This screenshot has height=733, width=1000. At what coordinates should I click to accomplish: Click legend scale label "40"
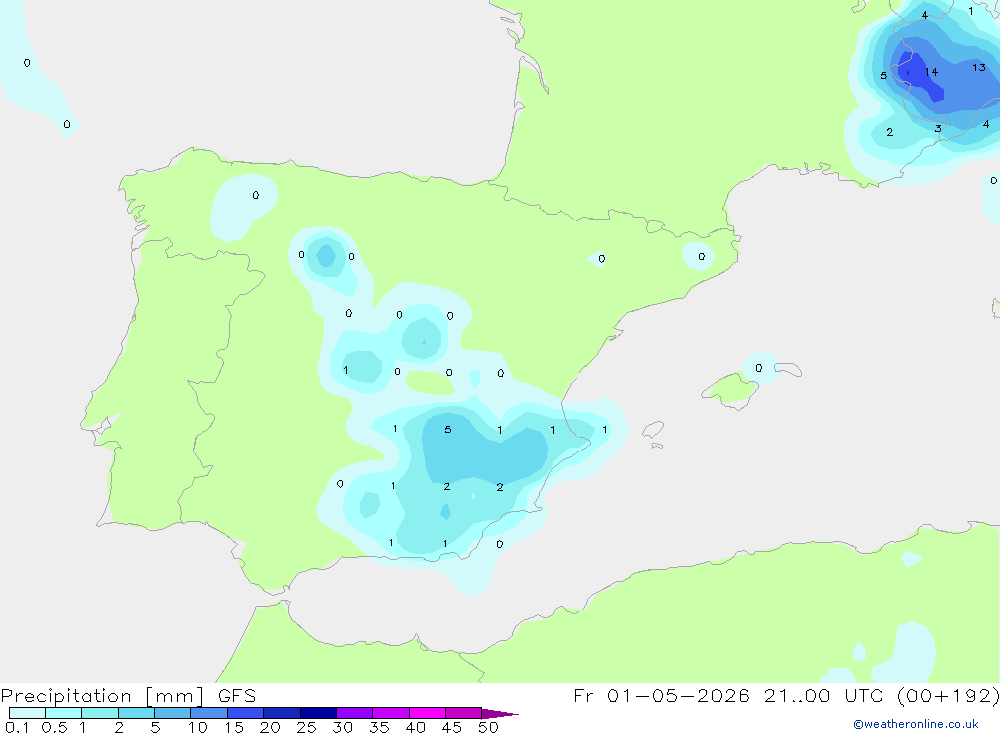tap(416, 727)
